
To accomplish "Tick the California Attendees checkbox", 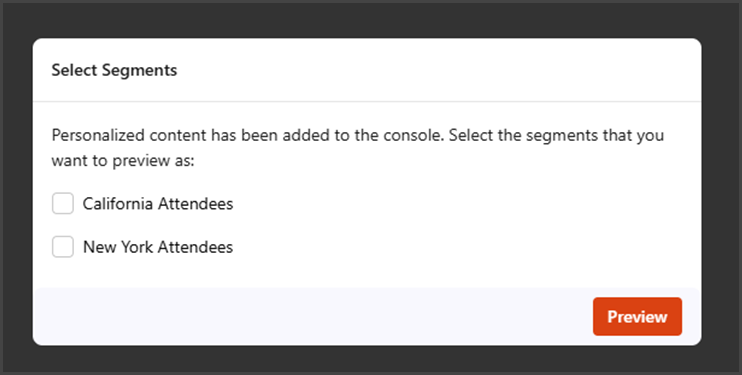I will [62, 204].
